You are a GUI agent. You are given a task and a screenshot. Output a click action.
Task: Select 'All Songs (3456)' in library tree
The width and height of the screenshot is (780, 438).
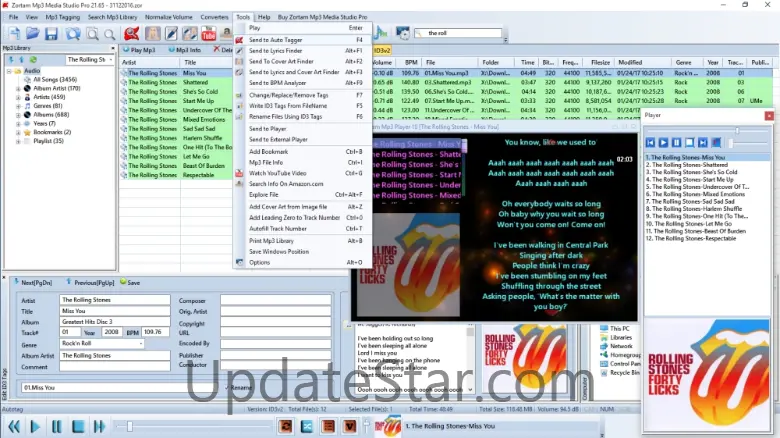click(55, 80)
